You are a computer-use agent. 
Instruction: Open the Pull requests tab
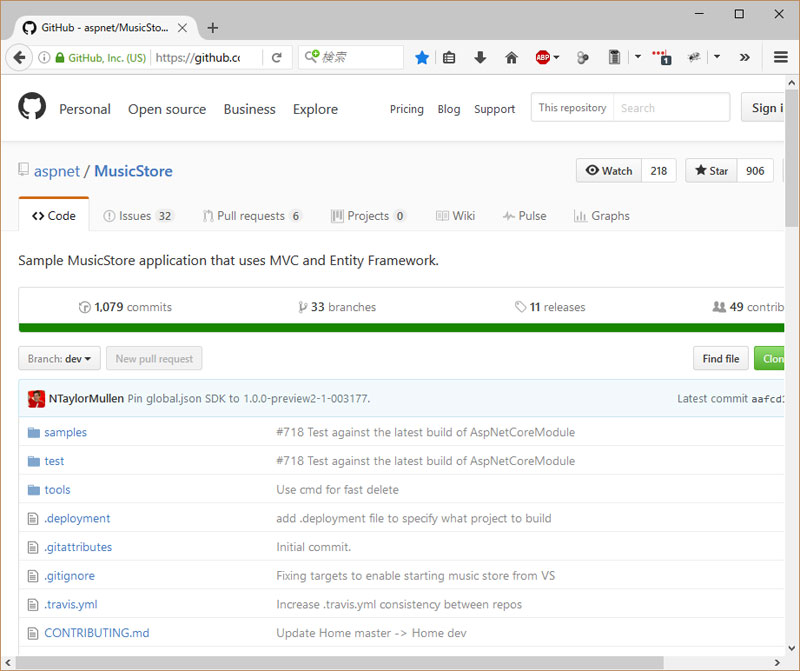pyautogui.click(x=252, y=216)
